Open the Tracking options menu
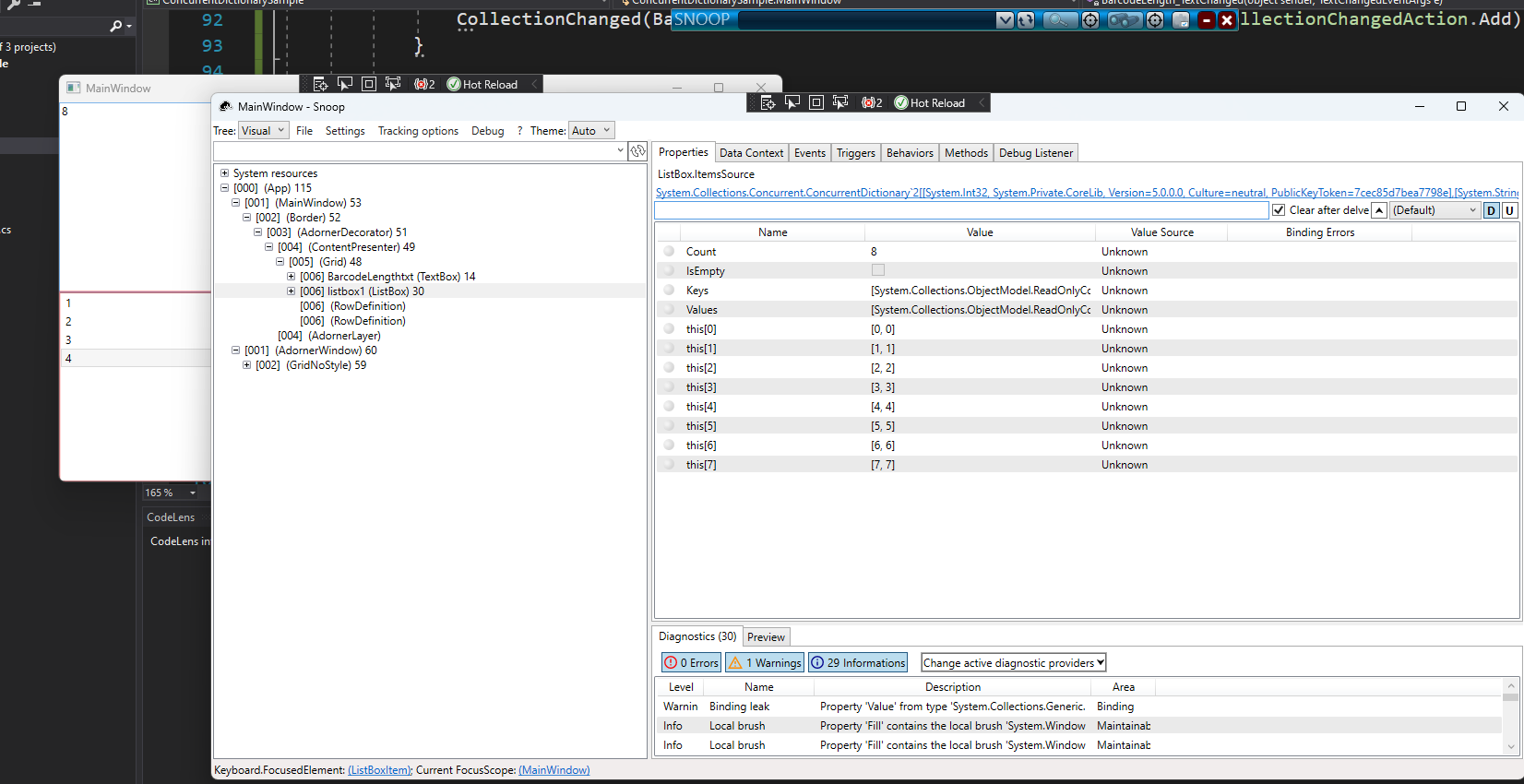Image resolution: width=1524 pixels, height=784 pixels. pos(418,131)
